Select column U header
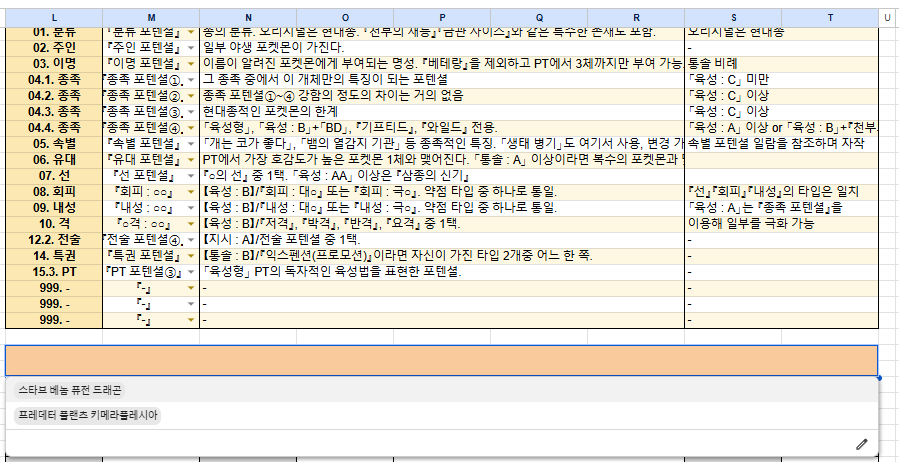The height and width of the screenshot is (462, 899). tap(889, 18)
